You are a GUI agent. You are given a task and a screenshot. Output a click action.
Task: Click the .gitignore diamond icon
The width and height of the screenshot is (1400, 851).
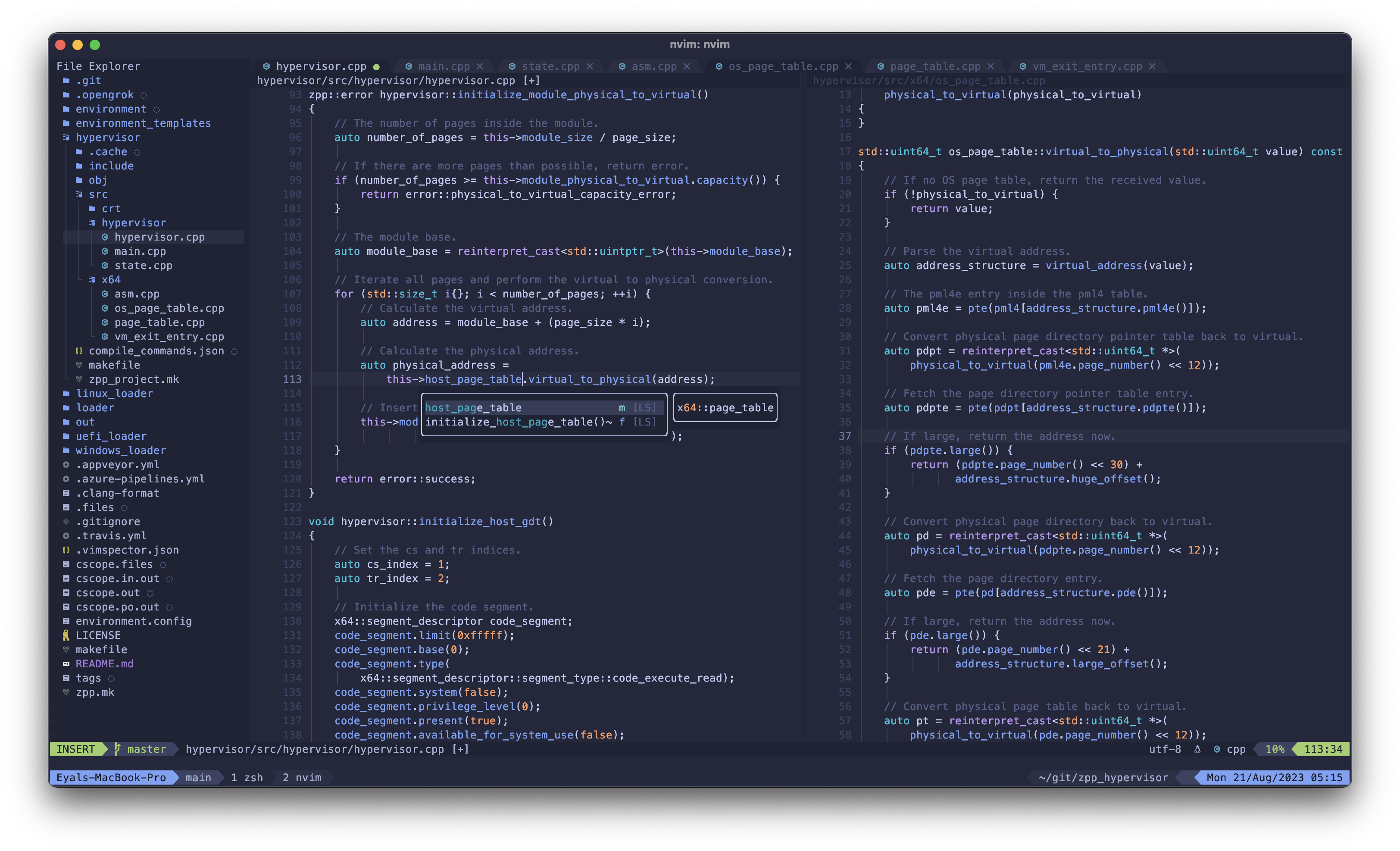point(66,521)
